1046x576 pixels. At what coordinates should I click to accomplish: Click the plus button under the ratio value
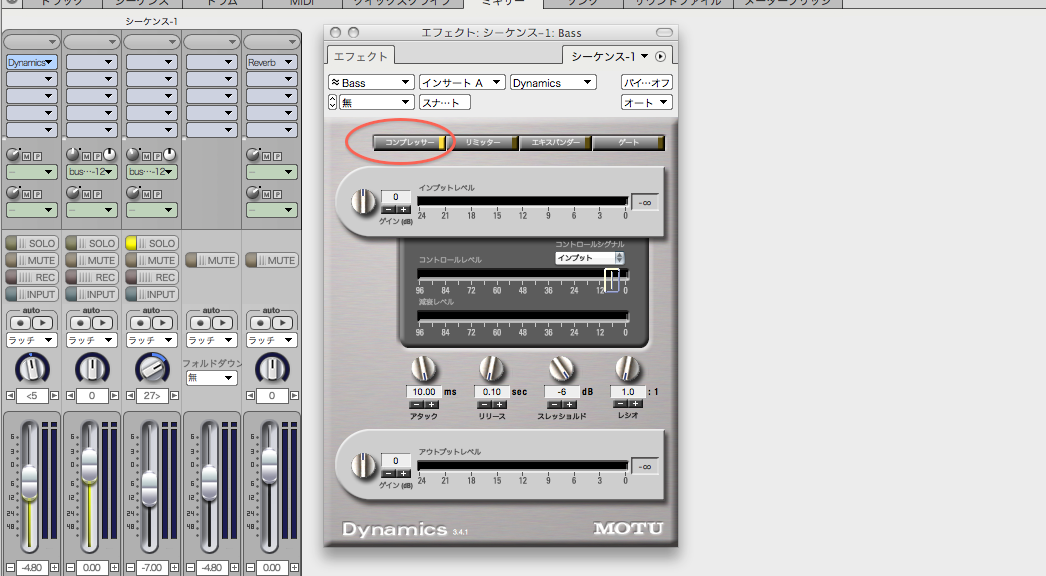pos(635,404)
